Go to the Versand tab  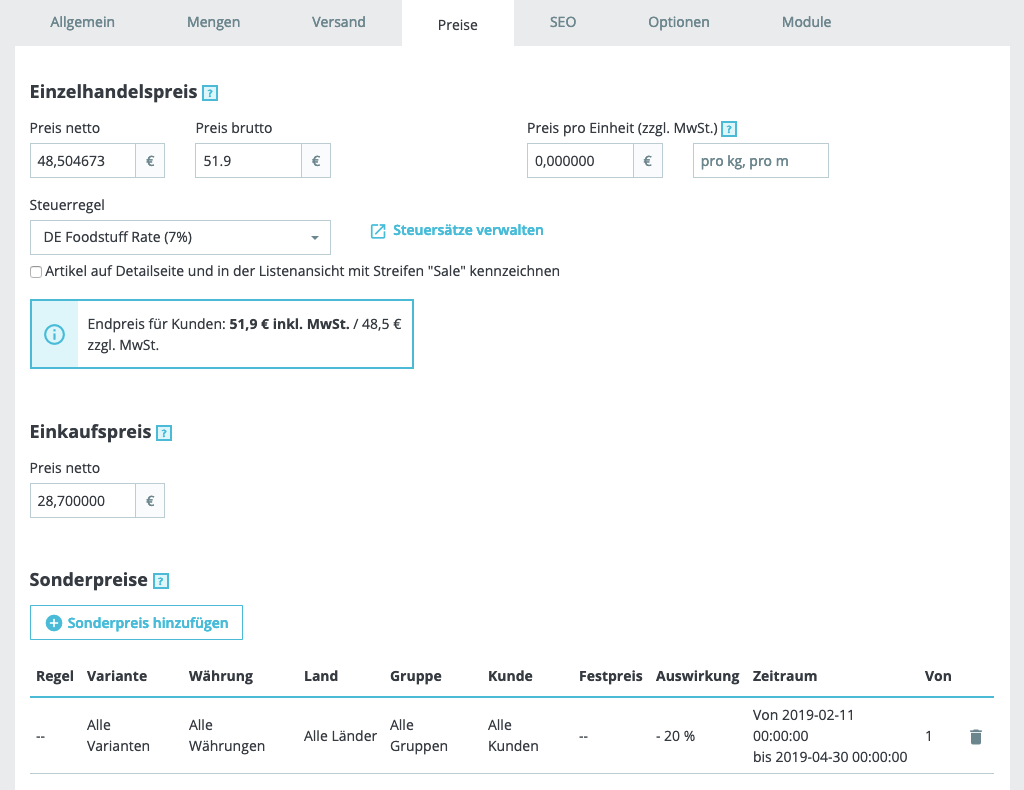point(338,22)
